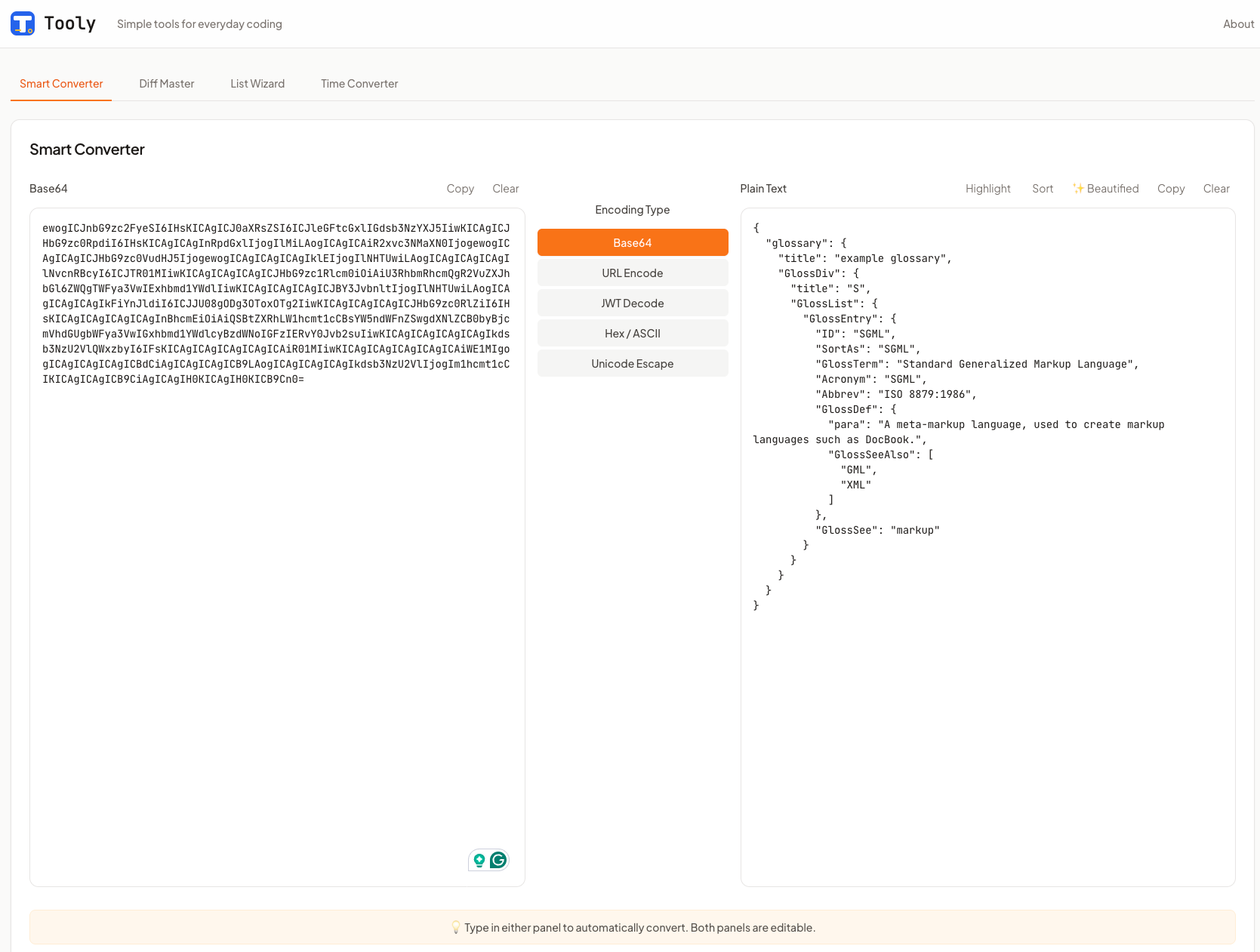Switch to the Time Converter tab
Image resolution: width=1260 pixels, height=952 pixels.
[359, 84]
